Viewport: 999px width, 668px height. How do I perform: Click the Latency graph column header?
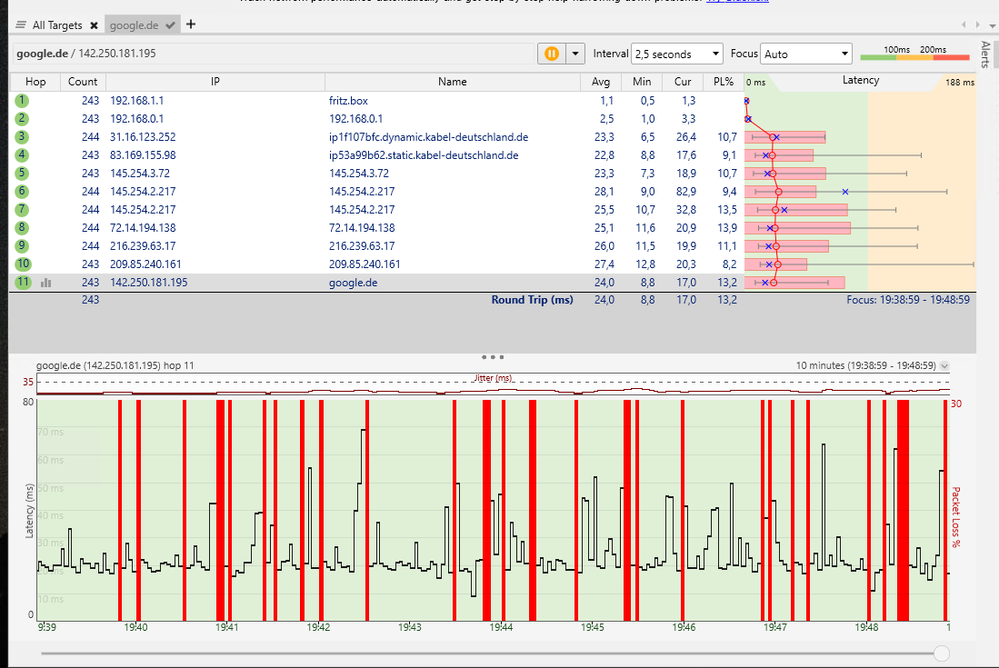(x=860, y=81)
